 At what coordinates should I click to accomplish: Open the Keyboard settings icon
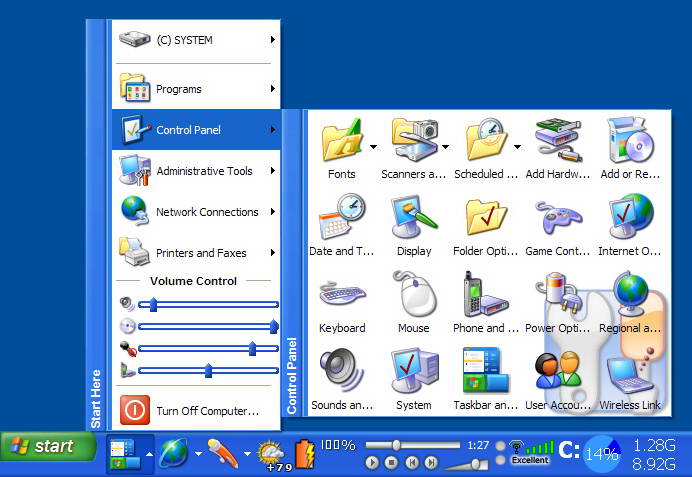(342, 293)
